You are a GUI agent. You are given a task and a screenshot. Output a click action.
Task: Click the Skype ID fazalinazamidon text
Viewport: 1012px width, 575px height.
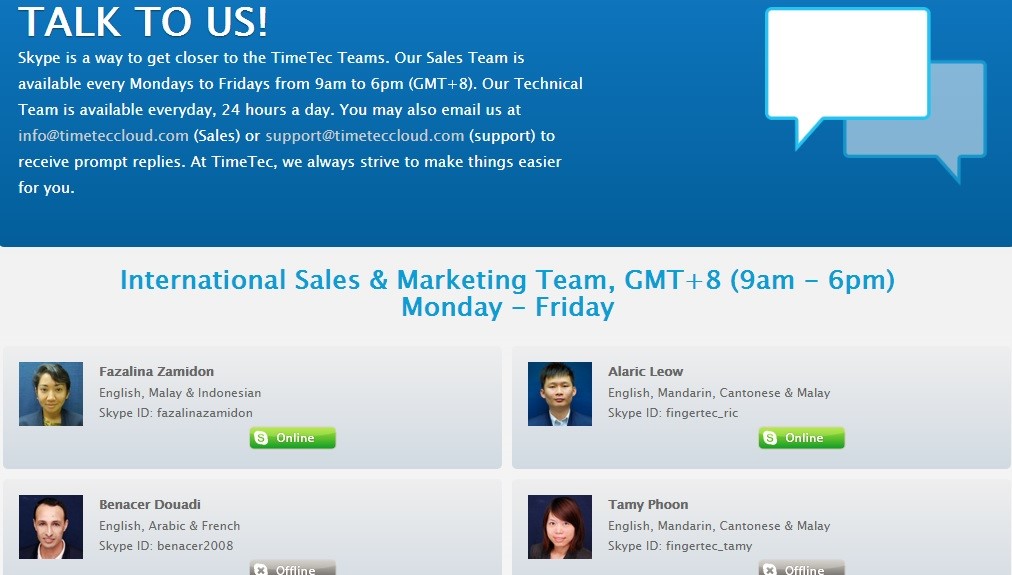pyautogui.click(x=176, y=413)
